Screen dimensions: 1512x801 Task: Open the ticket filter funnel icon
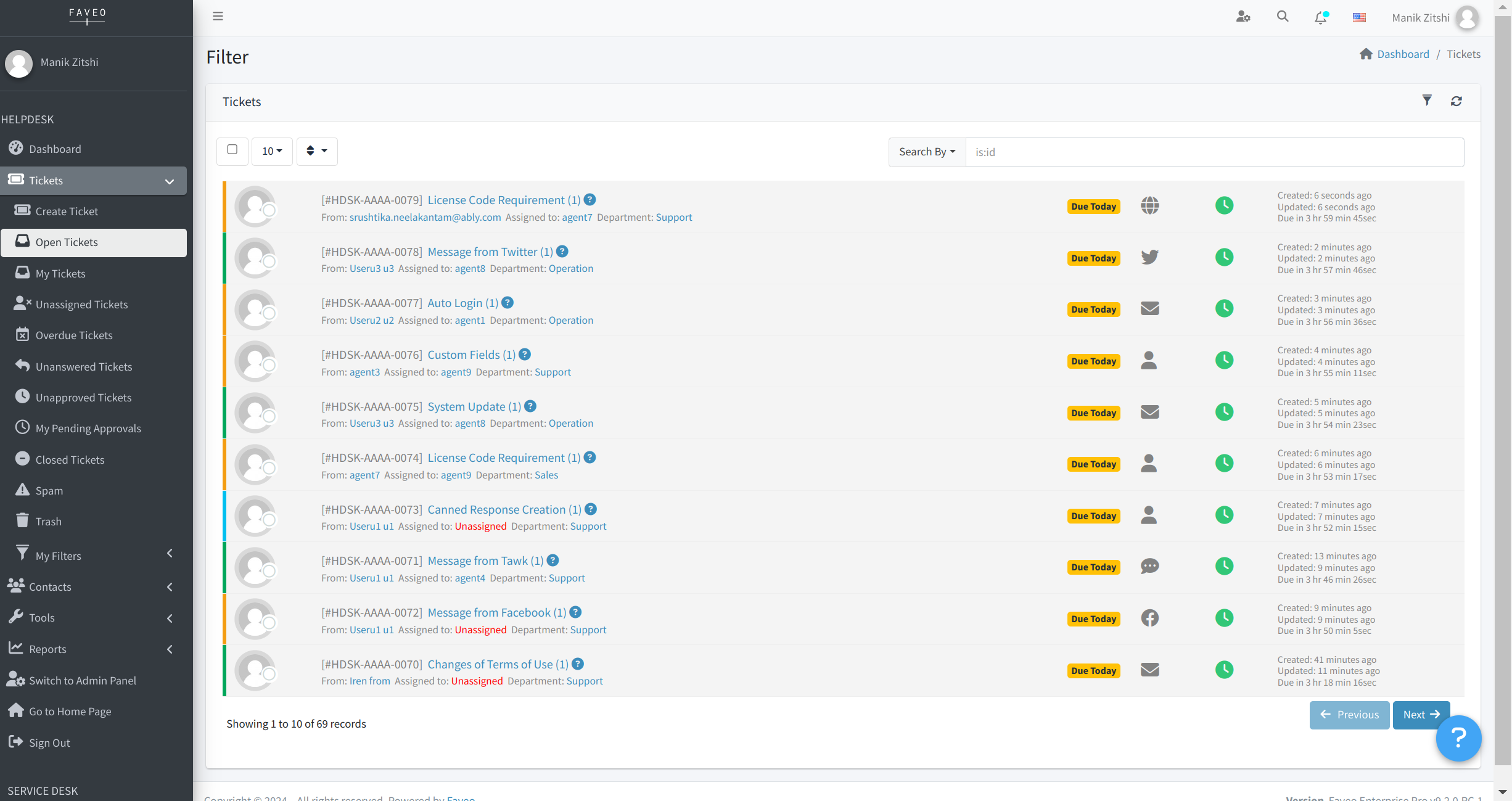pos(1427,101)
